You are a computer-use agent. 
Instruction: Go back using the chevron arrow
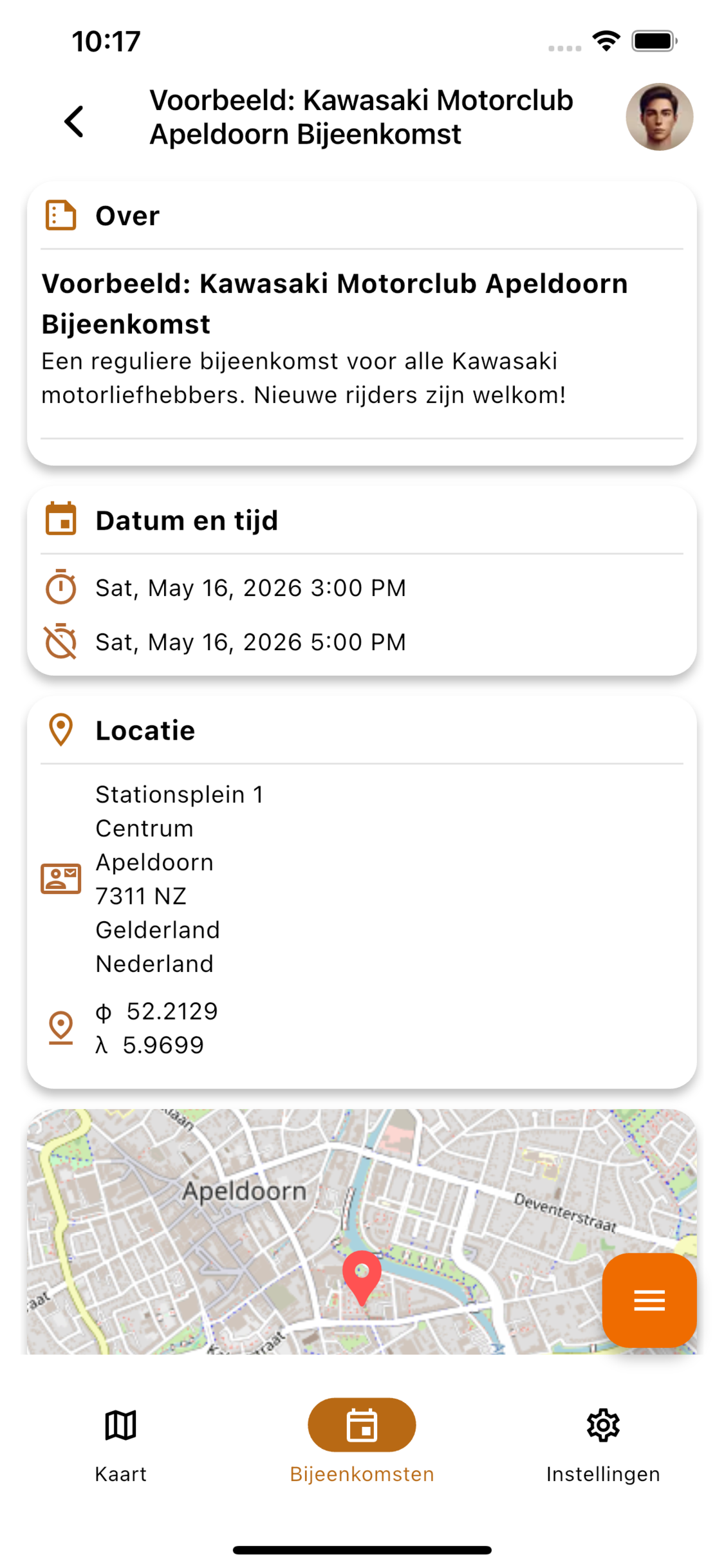pos(75,121)
